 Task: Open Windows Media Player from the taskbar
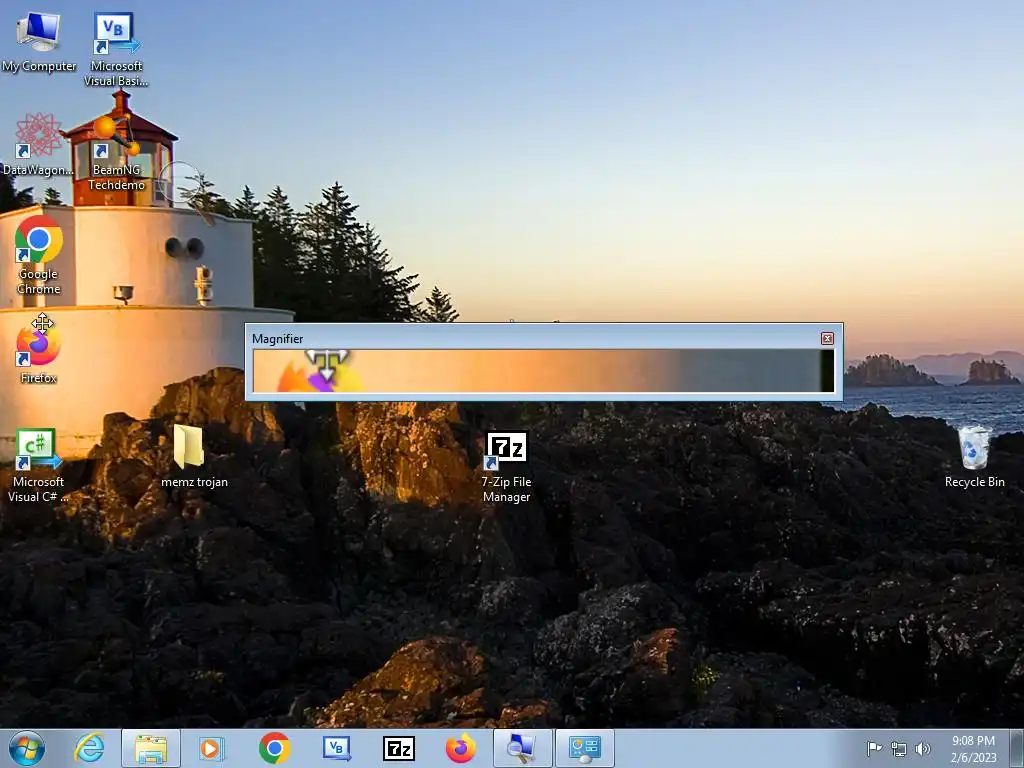(x=212, y=748)
